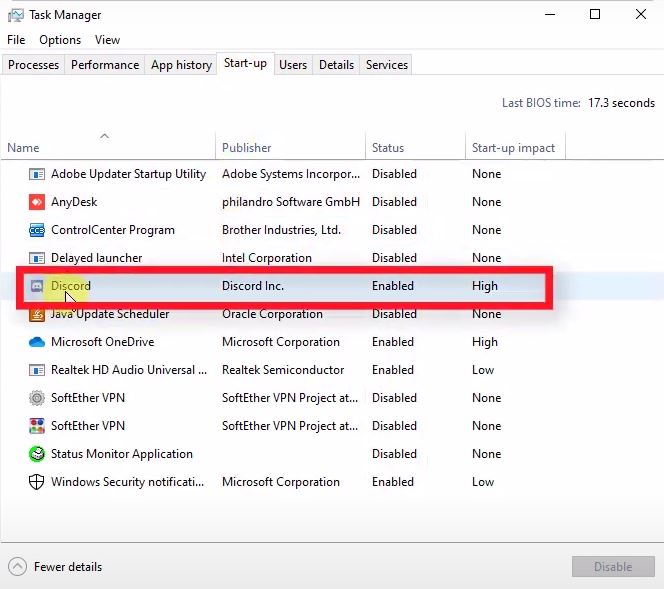Click the colorful SoftEther VPN icon
Screen dimensions: 664x589
[37, 426]
